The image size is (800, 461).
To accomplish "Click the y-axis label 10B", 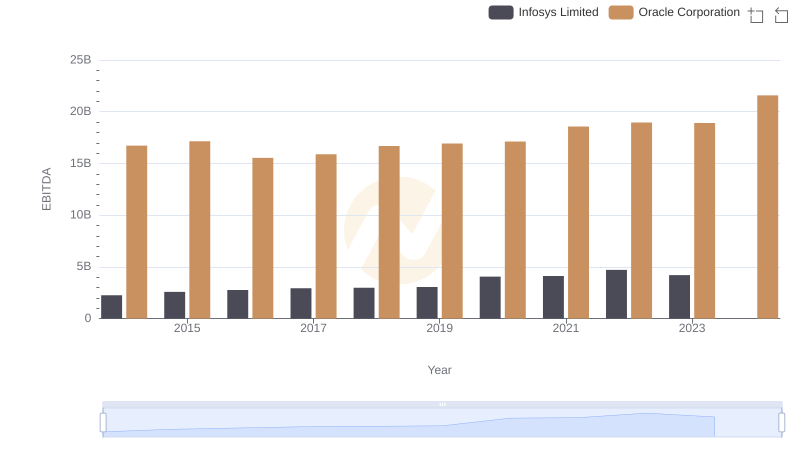I will pyautogui.click(x=81, y=215).
